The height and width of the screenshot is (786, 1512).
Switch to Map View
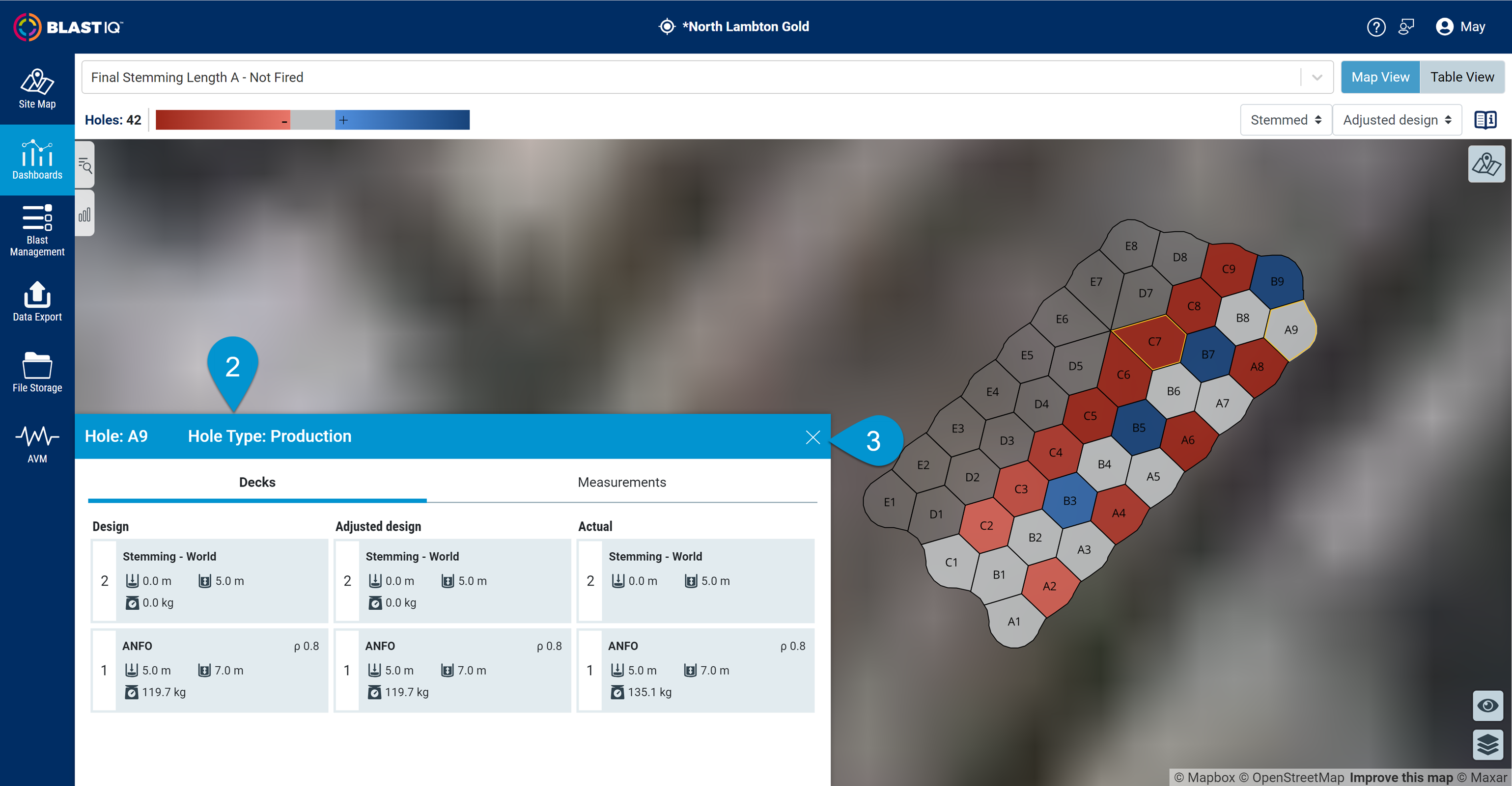1380,77
